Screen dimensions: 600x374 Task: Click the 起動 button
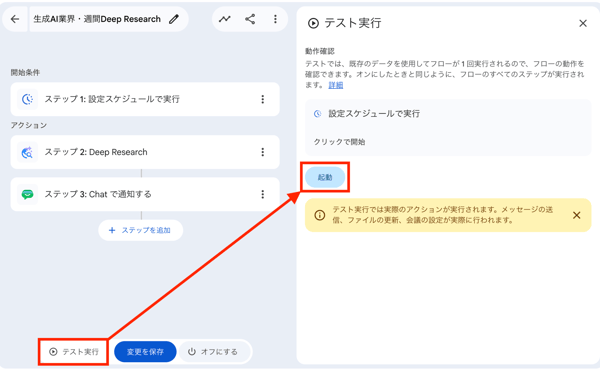point(325,177)
